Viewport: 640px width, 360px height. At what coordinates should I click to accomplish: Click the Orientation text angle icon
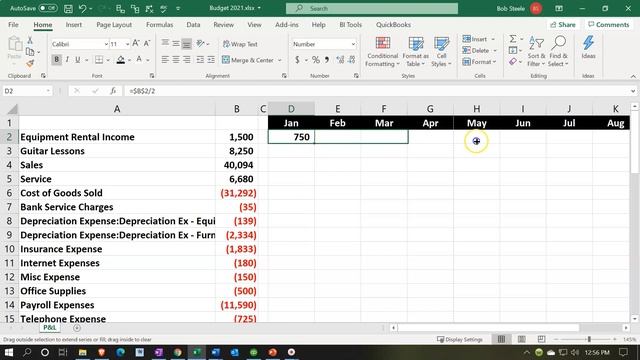200,43
